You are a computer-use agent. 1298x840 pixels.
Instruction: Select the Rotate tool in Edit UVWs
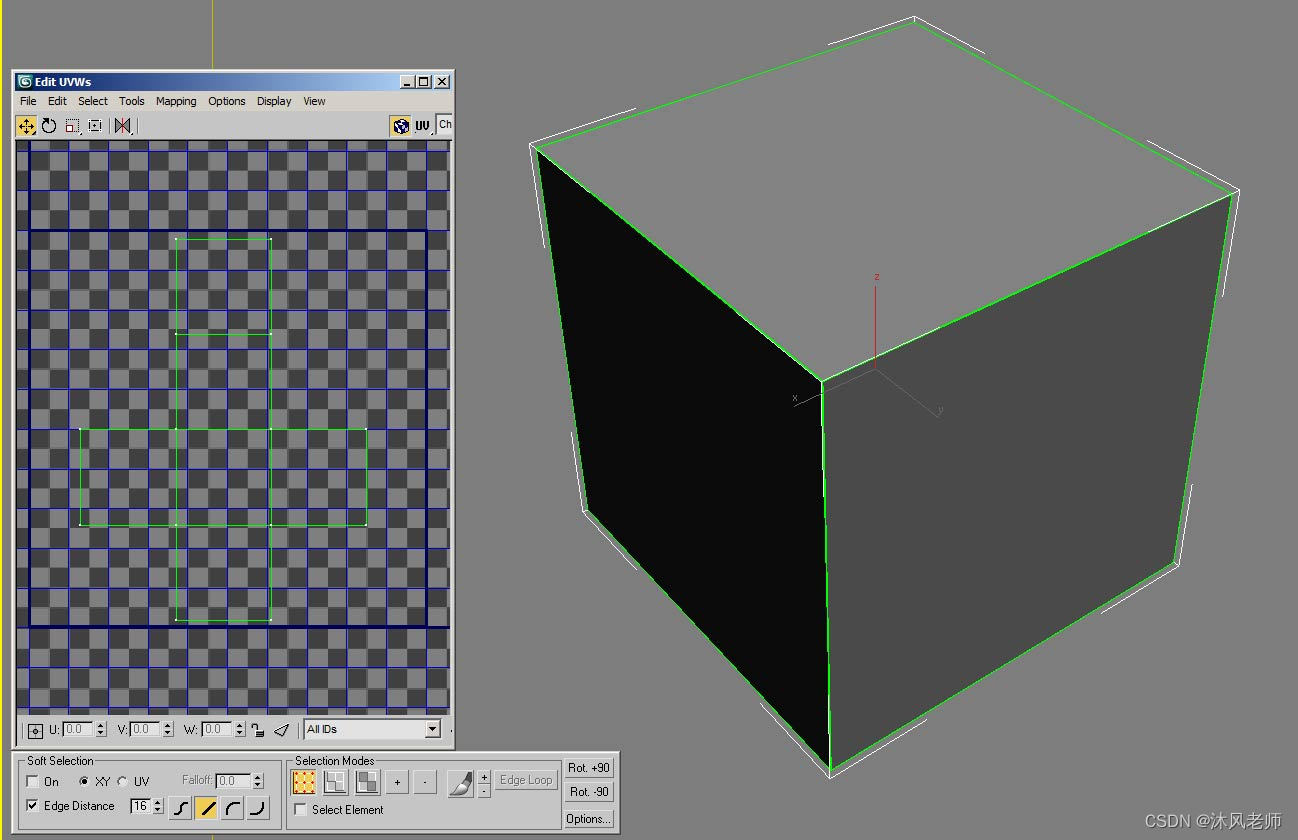48,125
